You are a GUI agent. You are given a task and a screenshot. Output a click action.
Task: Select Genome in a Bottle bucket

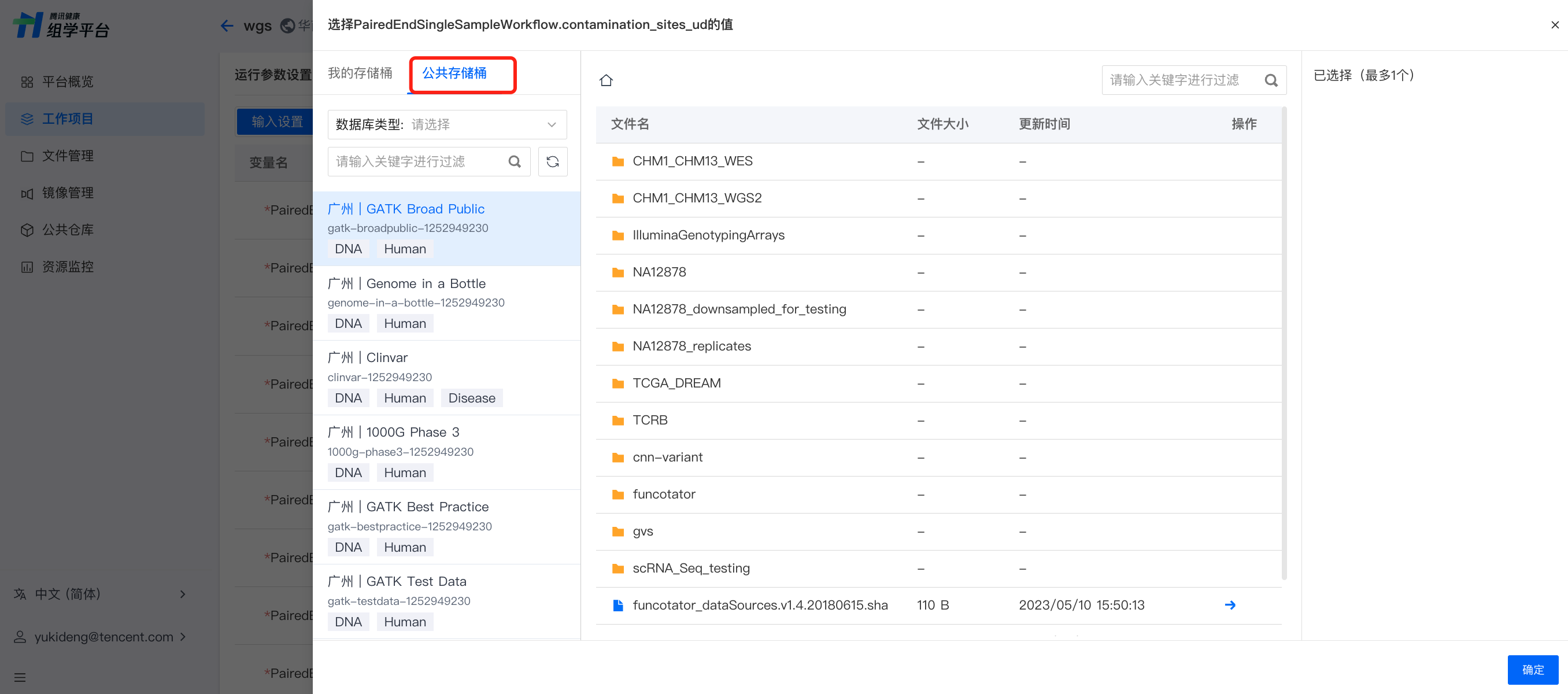point(447,303)
